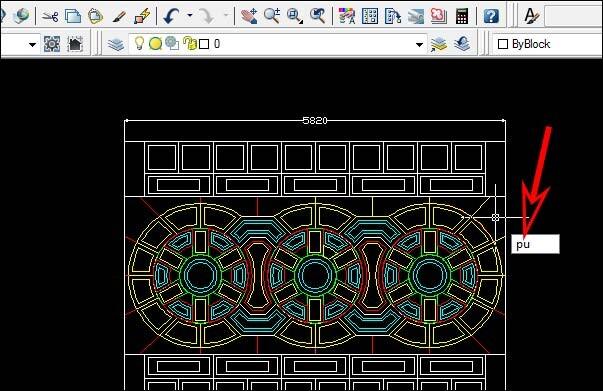The height and width of the screenshot is (391, 603).
Task: Select the 5820 dimension text
Action: [x=315, y=121]
